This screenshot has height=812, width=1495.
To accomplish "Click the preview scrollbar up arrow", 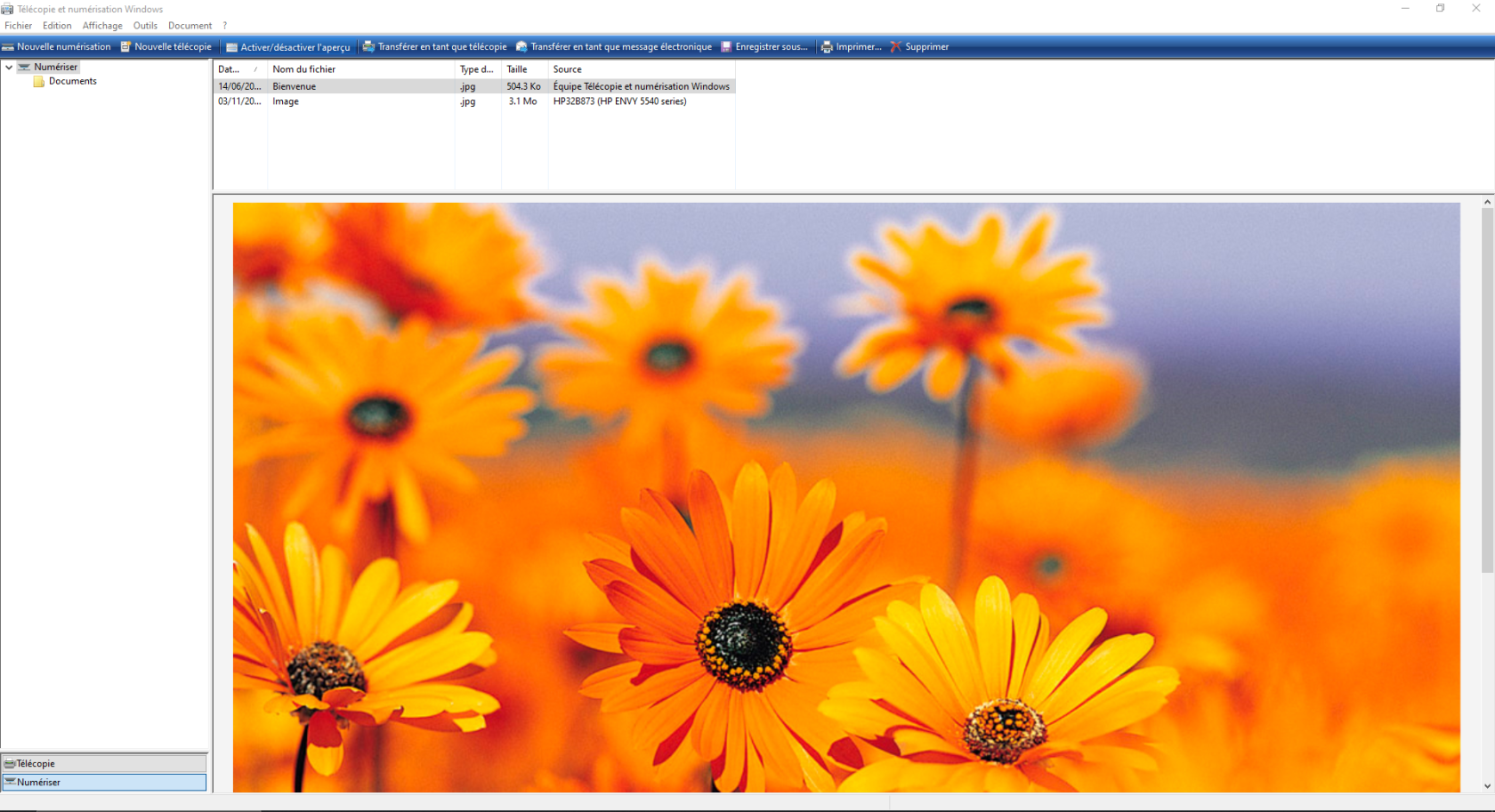I will [1487, 202].
